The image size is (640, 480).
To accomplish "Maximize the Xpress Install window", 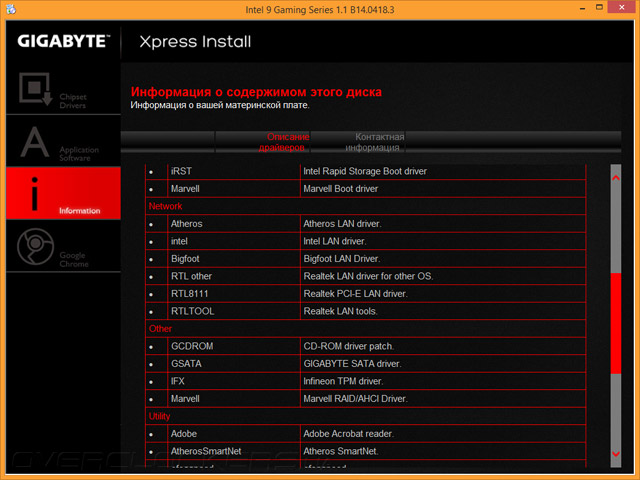I will pyautogui.click(x=599, y=7).
